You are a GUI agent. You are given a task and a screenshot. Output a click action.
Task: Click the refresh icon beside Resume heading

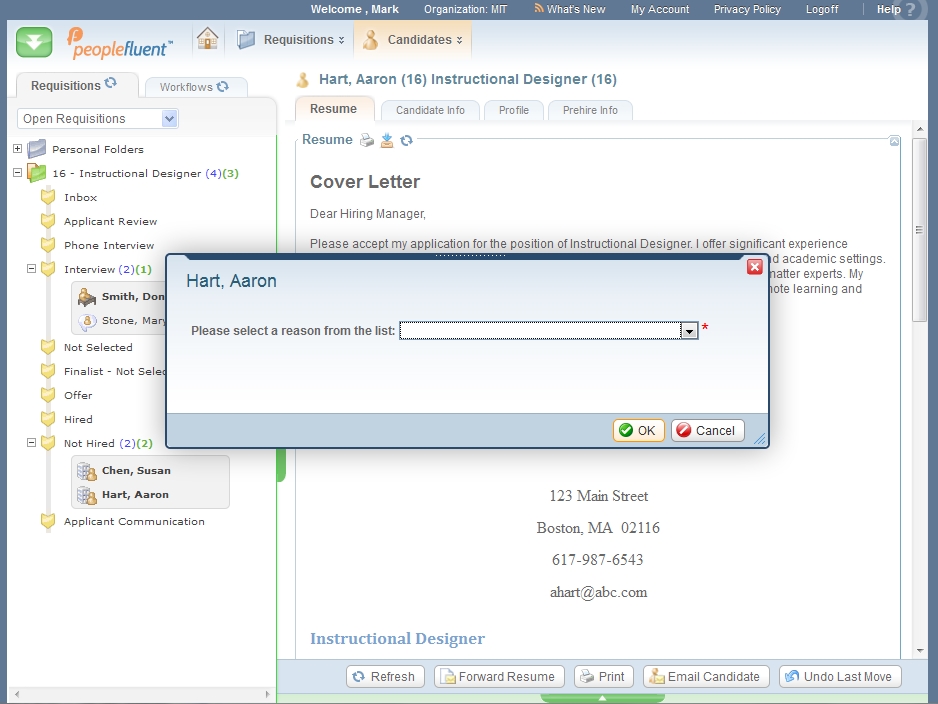406,140
